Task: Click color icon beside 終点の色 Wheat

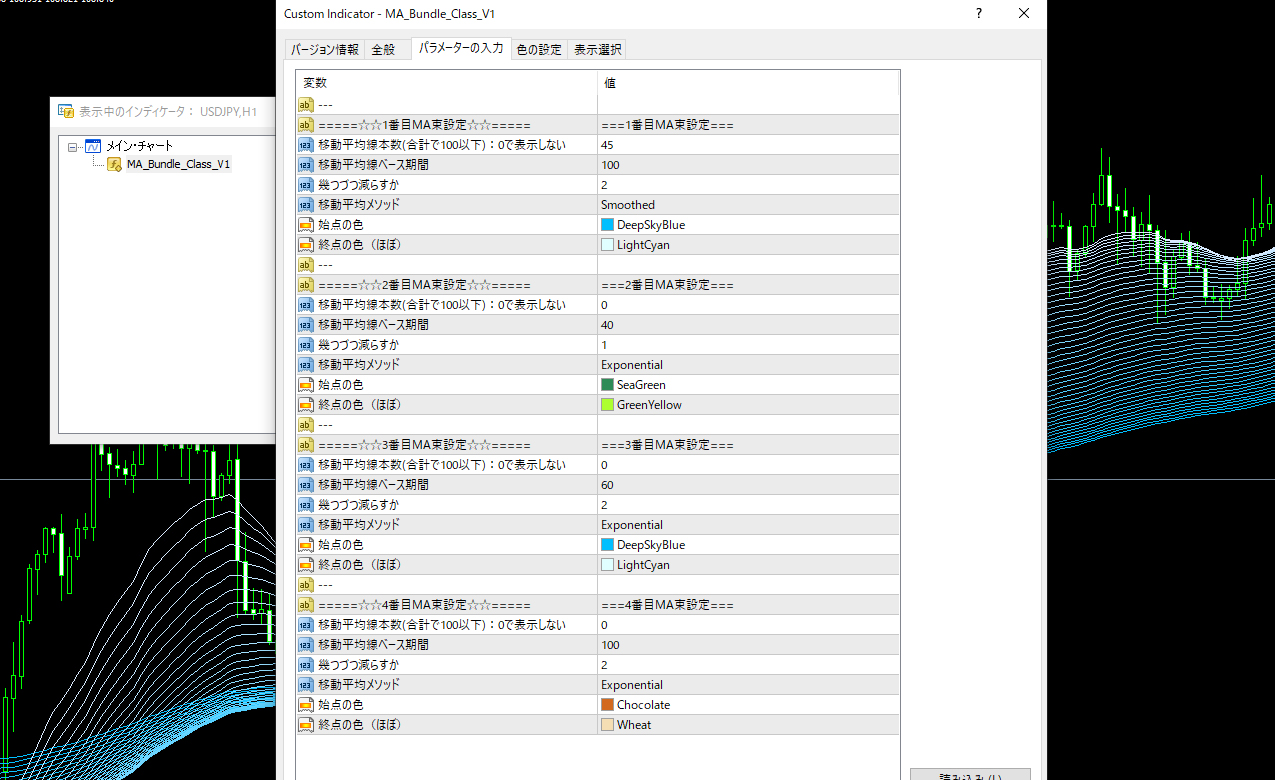Action: [306, 725]
